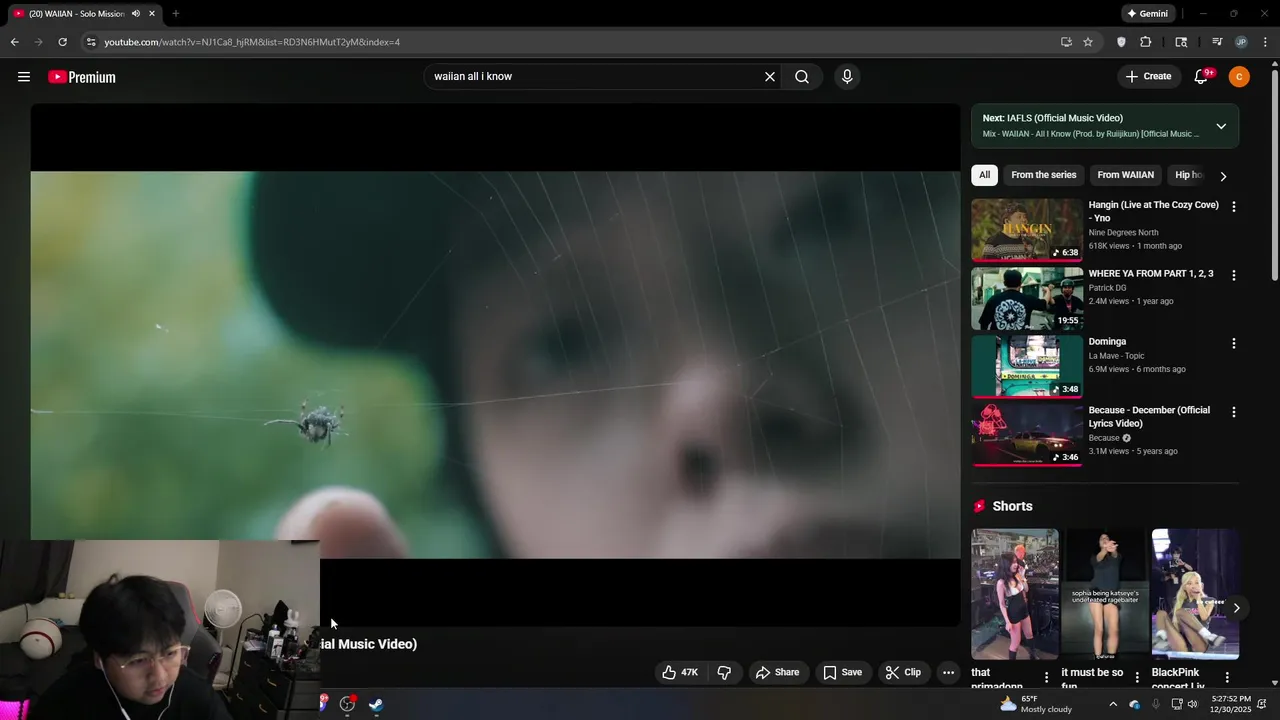Save video to playlist
Viewport: 1280px width, 720px height.
842,673
